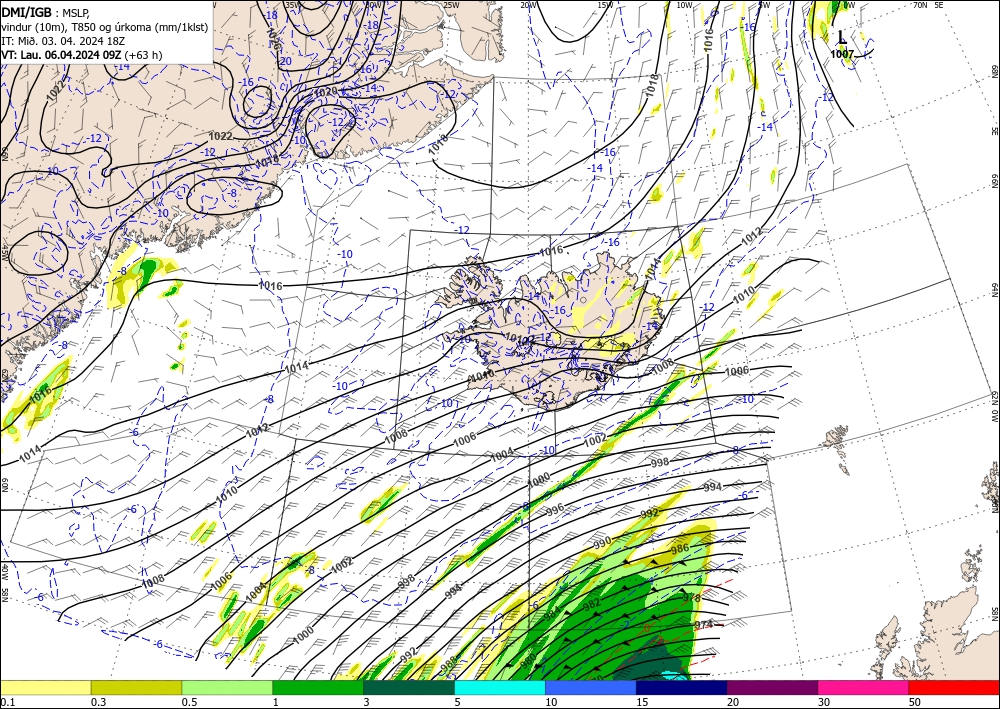
Task: Pick the cyan 5 mm legend swatch
Action: 500,687
